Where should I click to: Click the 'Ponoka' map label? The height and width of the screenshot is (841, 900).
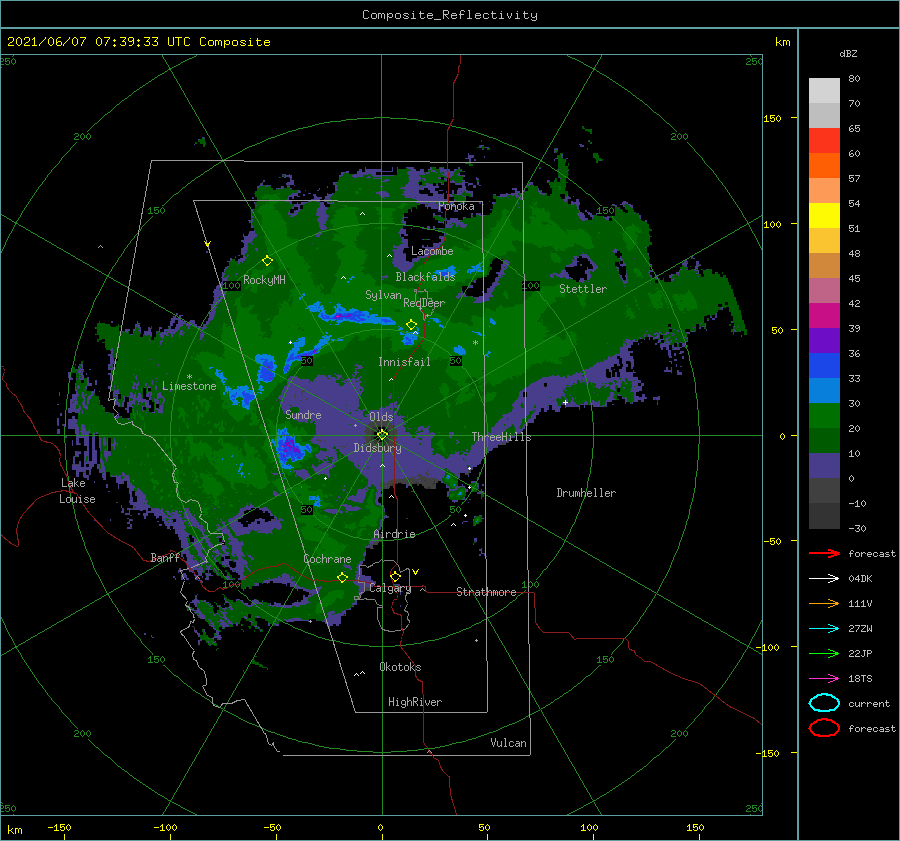[456, 206]
